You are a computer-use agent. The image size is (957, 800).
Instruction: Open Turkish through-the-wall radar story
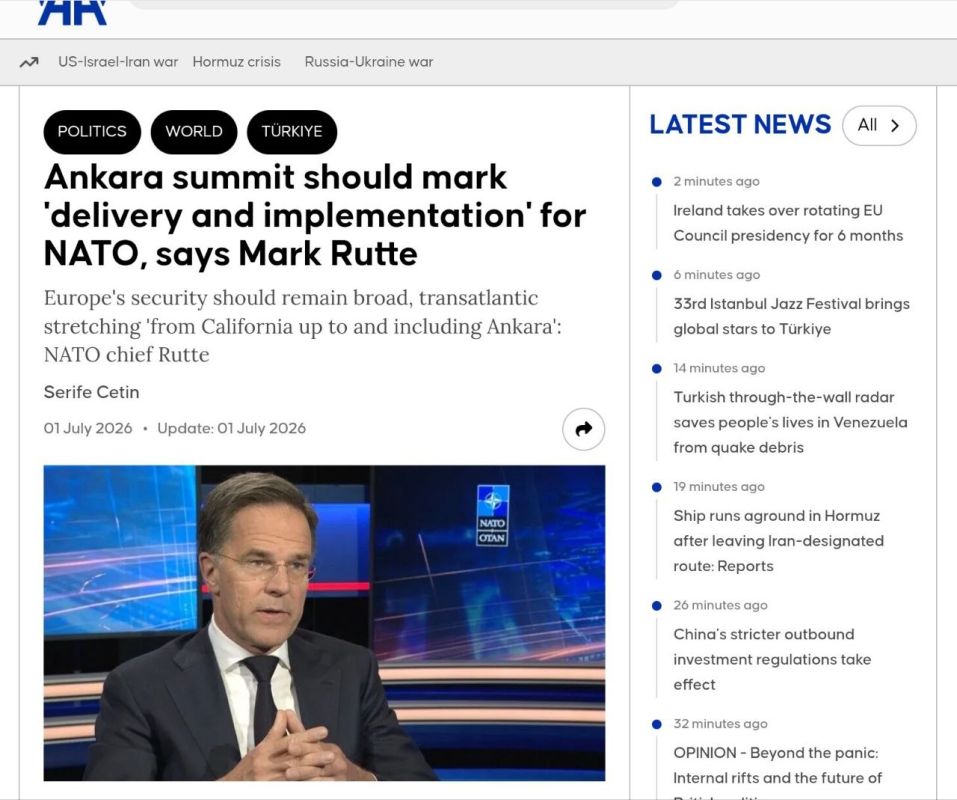(x=790, y=422)
